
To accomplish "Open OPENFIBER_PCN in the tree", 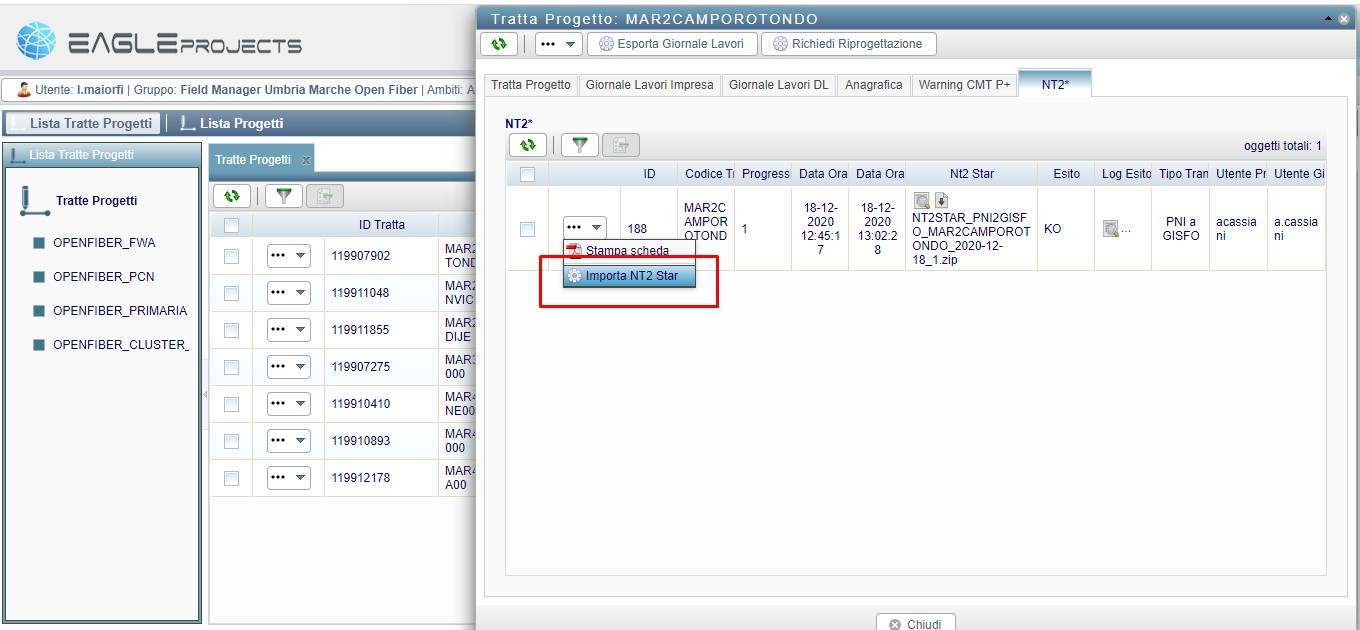I will pos(104,277).
